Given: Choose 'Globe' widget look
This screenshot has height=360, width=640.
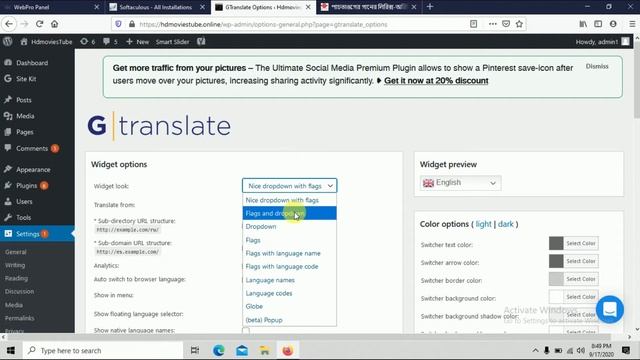Looking at the screenshot, I should [289, 306].
